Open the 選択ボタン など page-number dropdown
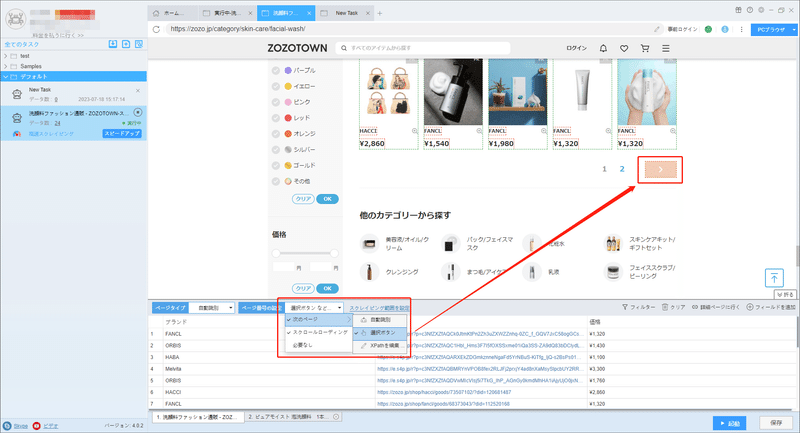This screenshot has height=433, width=800. 313,308
